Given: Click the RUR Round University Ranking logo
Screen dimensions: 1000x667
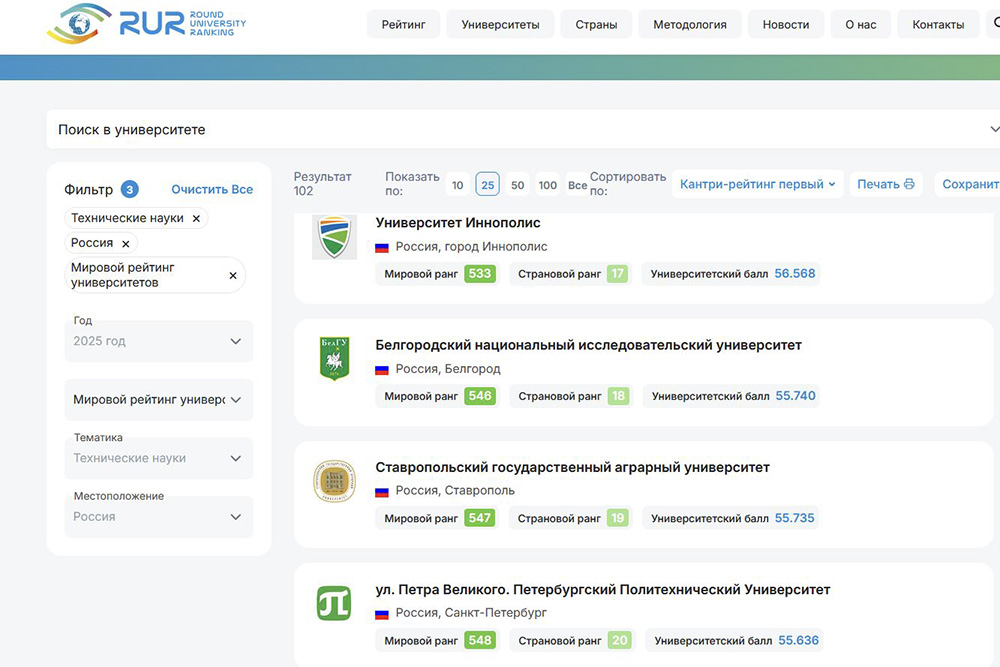Looking at the screenshot, I should pos(147,24).
